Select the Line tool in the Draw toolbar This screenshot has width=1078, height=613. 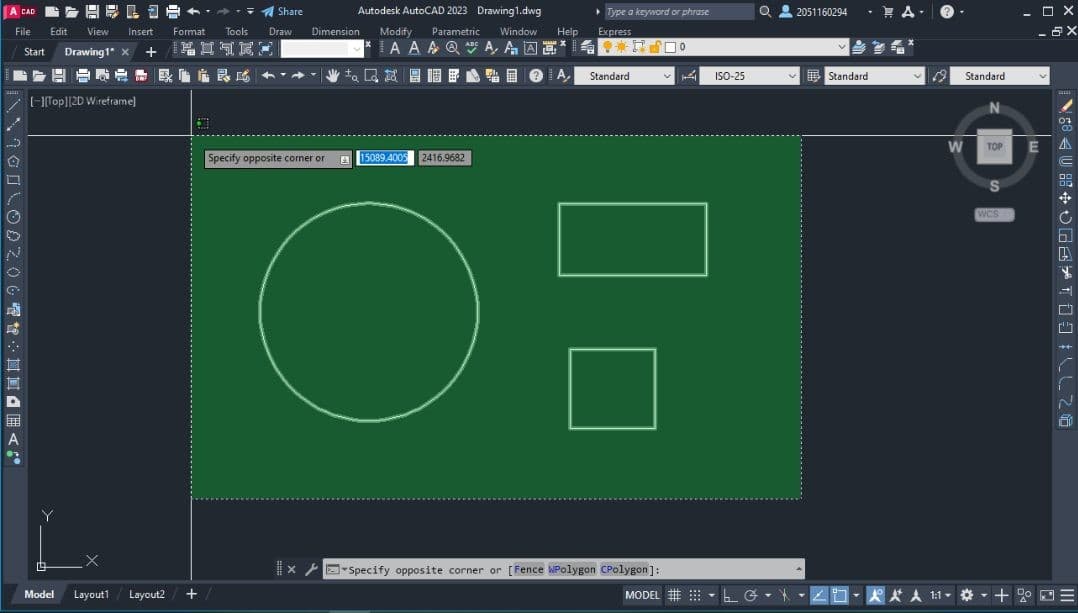point(13,106)
